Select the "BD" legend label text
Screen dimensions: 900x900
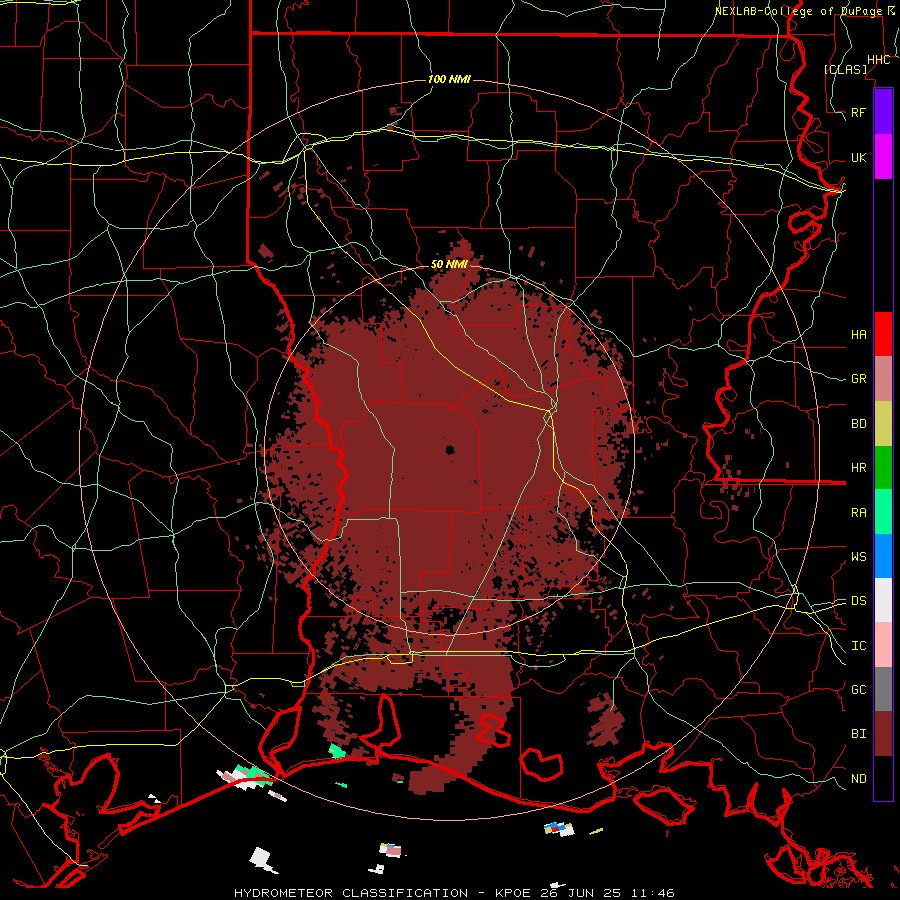858,424
